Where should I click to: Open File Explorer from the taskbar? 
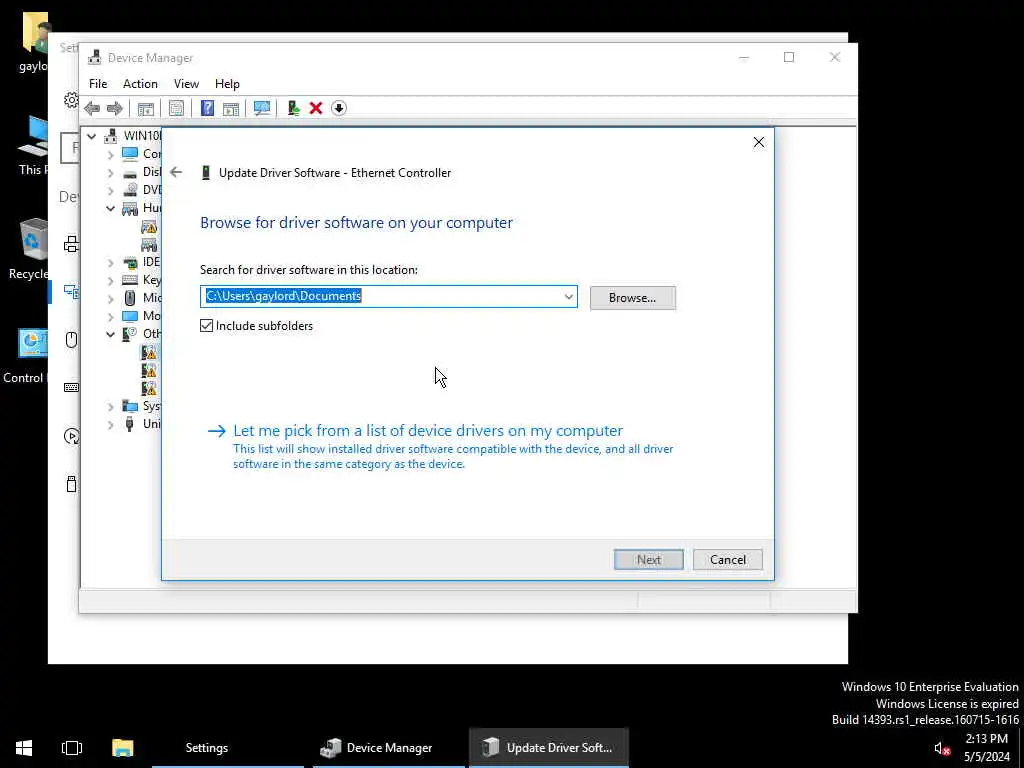(123, 748)
